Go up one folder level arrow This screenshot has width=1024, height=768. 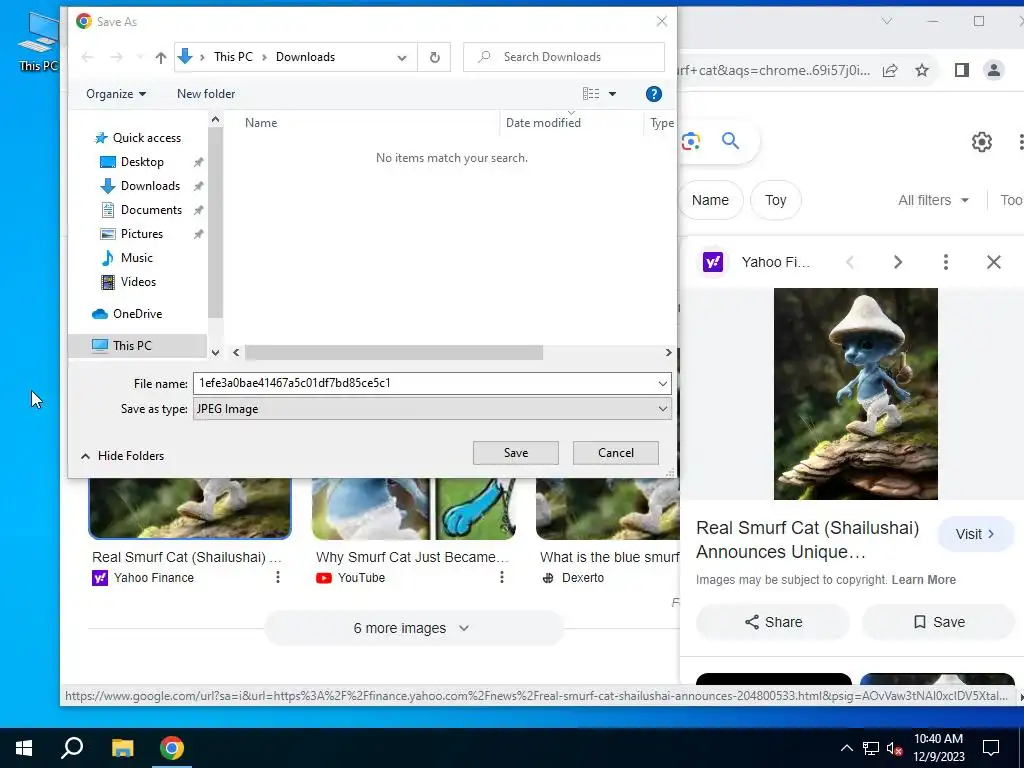(161, 57)
